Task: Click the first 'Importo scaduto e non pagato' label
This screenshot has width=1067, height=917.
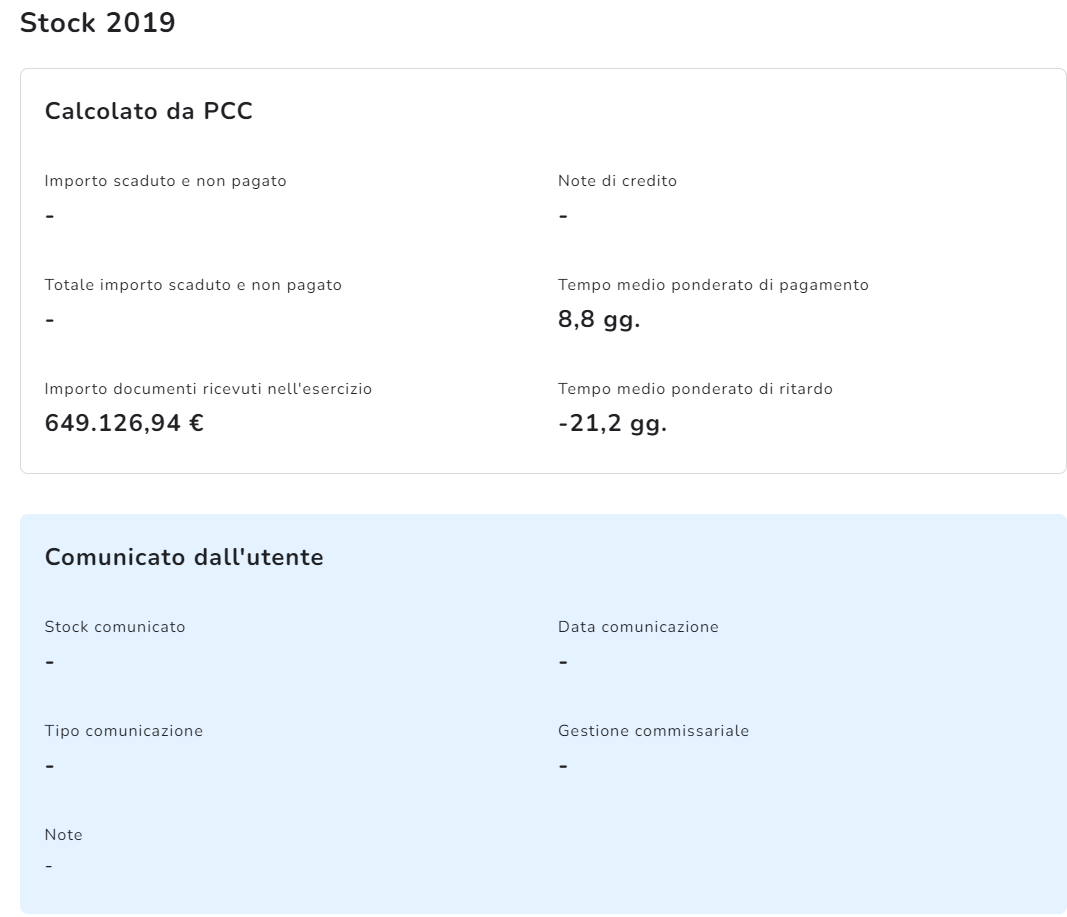Action: (165, 181)
